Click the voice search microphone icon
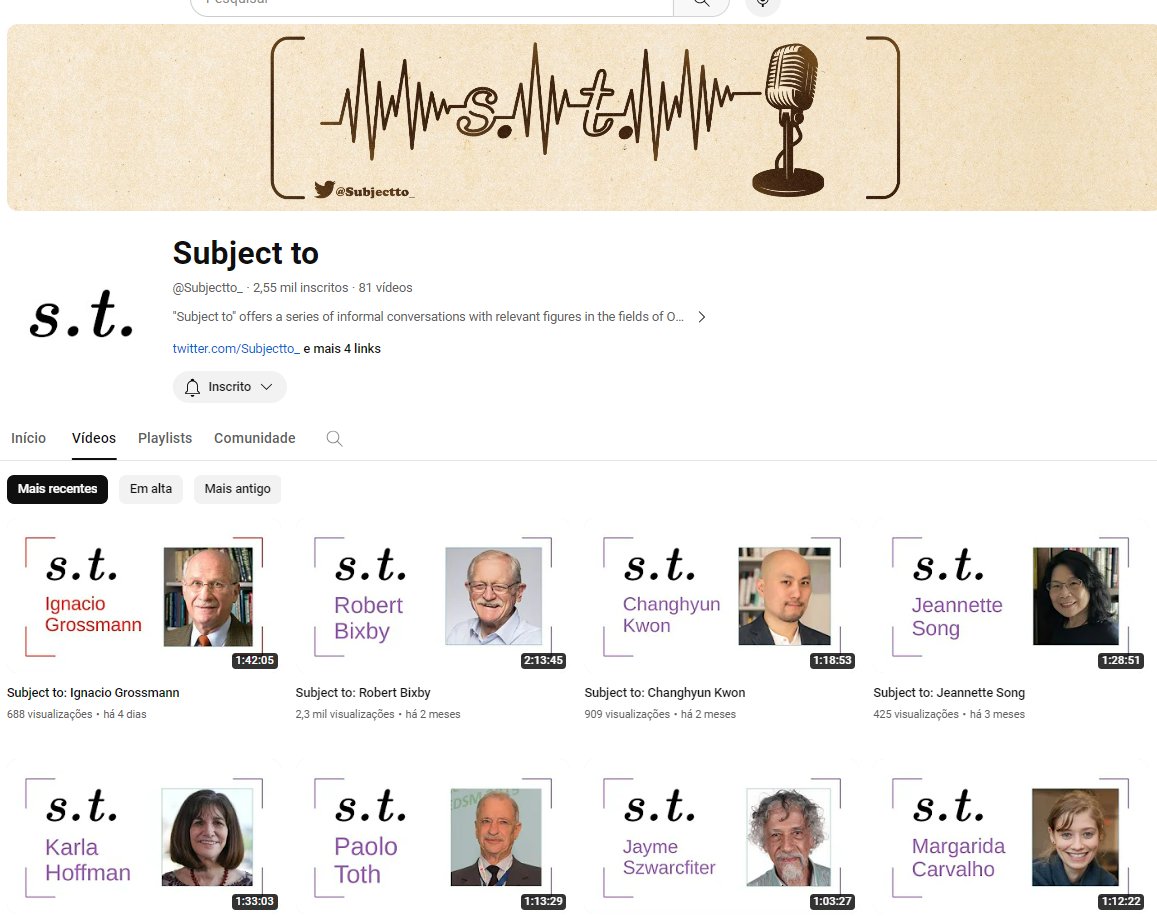 pyautogui.click(x=763, y=4)
